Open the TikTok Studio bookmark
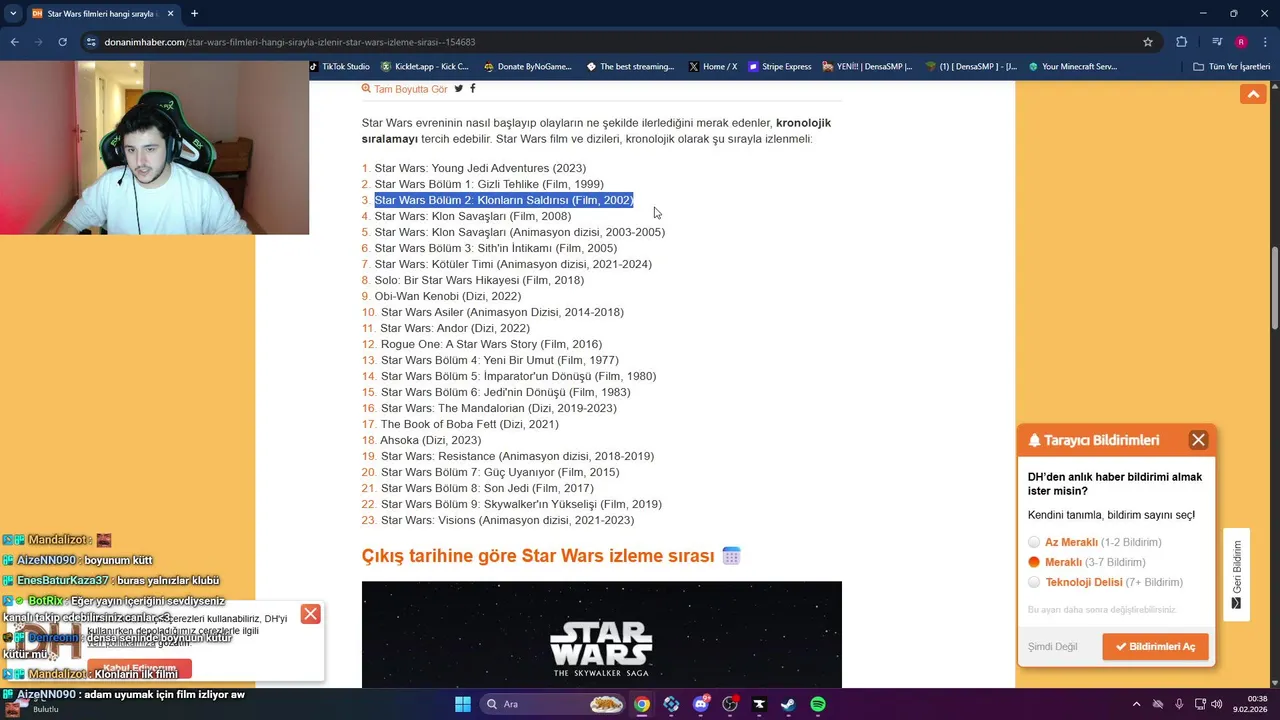 click(x=339, y=67)
